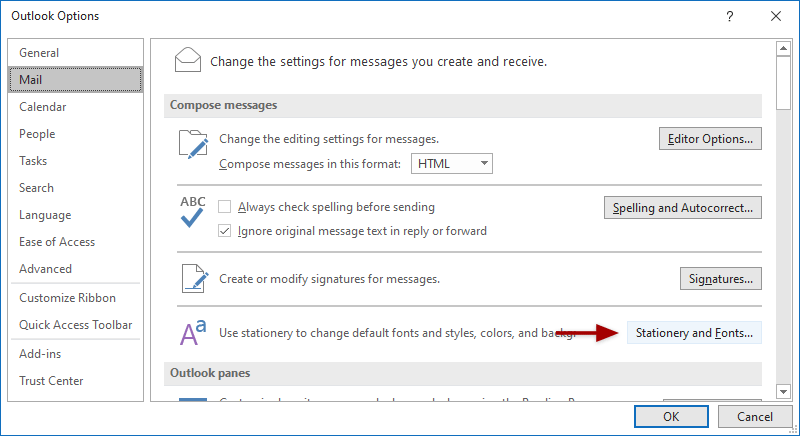800x436 pixels.
Task: Click the stationery fonts 'Aa' icon
Action: pyautogui.click(x=193, y=331)
